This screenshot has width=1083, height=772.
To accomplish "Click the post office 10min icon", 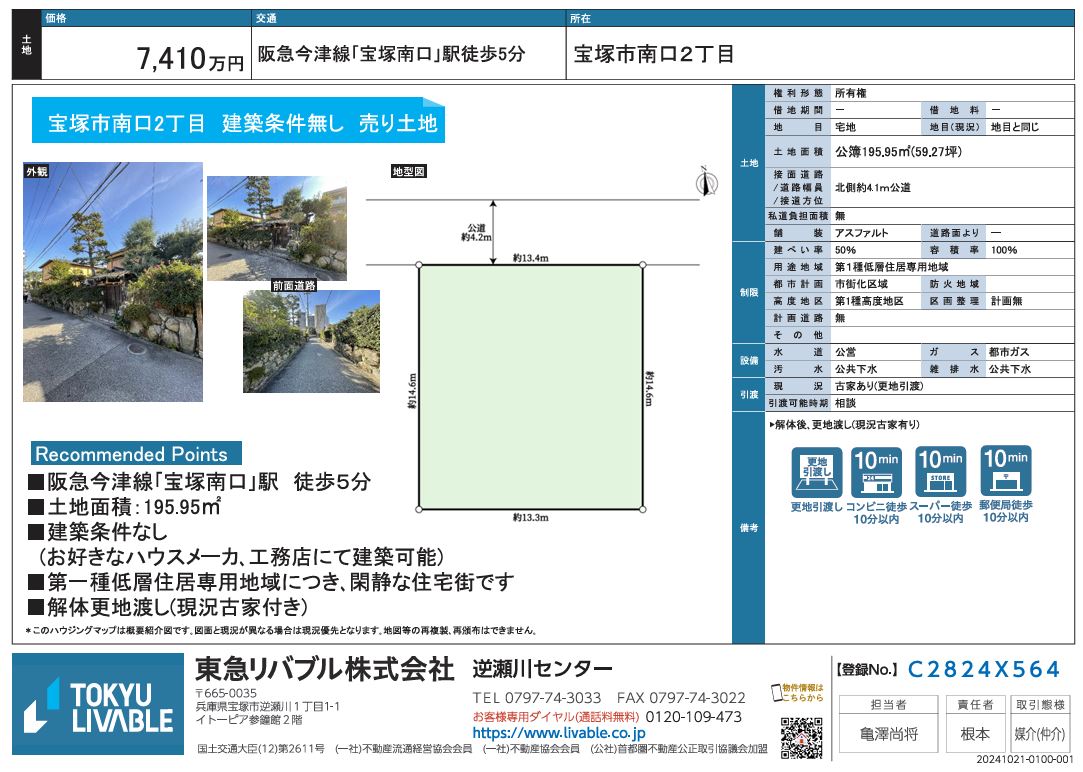I will (x=1006, y=472).
